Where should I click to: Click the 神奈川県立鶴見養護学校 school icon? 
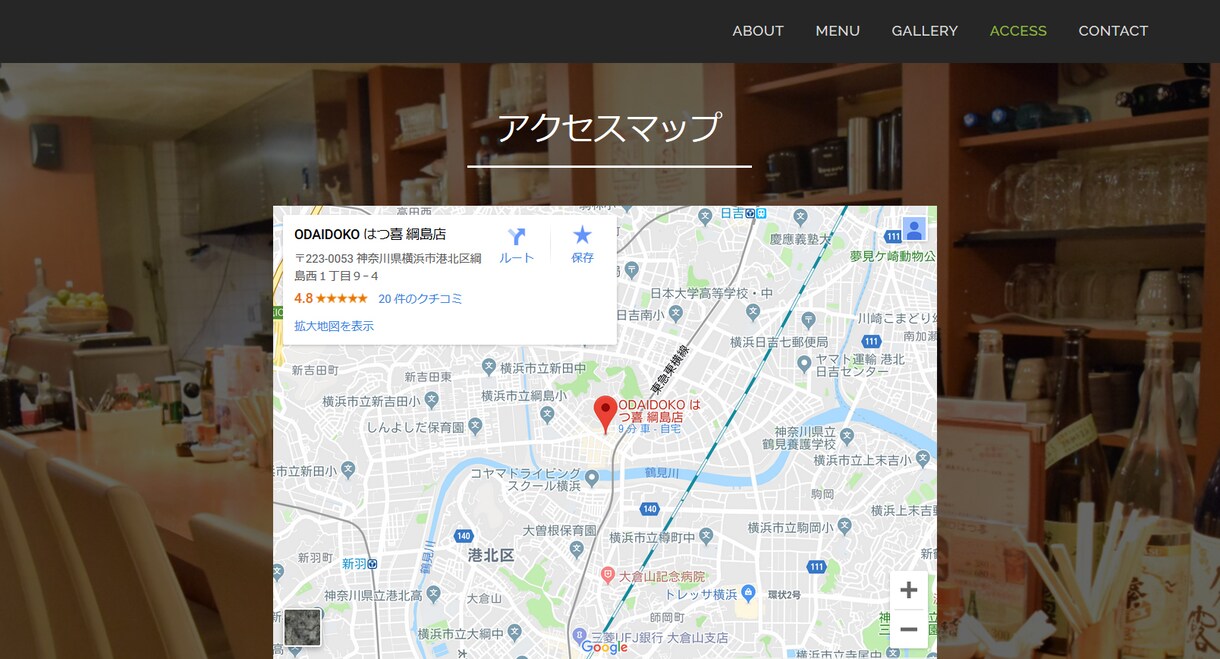point(847,435)
